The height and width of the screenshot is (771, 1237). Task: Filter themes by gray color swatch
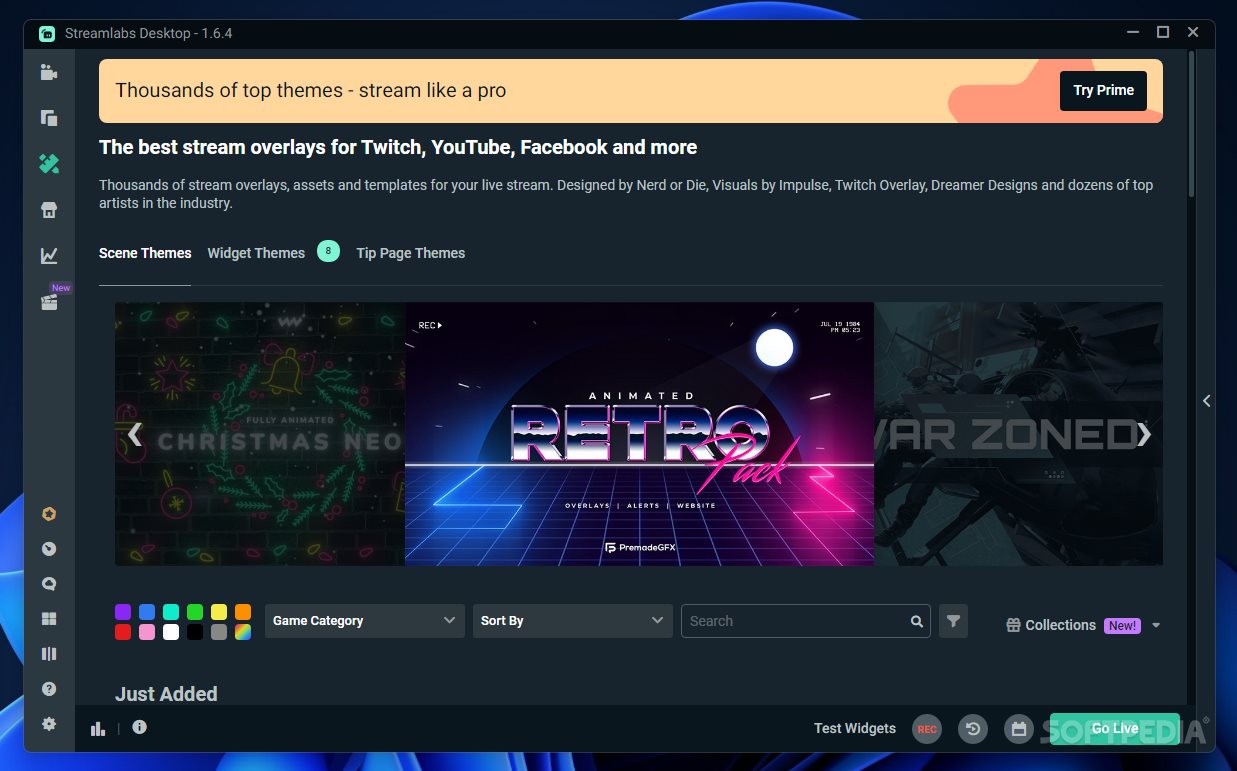pyautogui.click(x=219, y=632)
